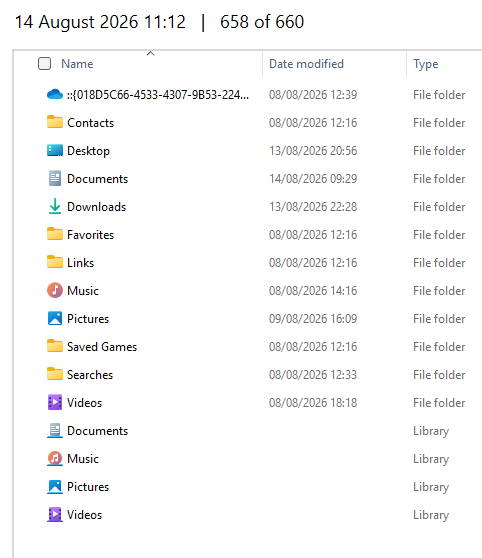The image size is (482, 558).
Task: Select the Saved Games folder name
Action: 102,347
